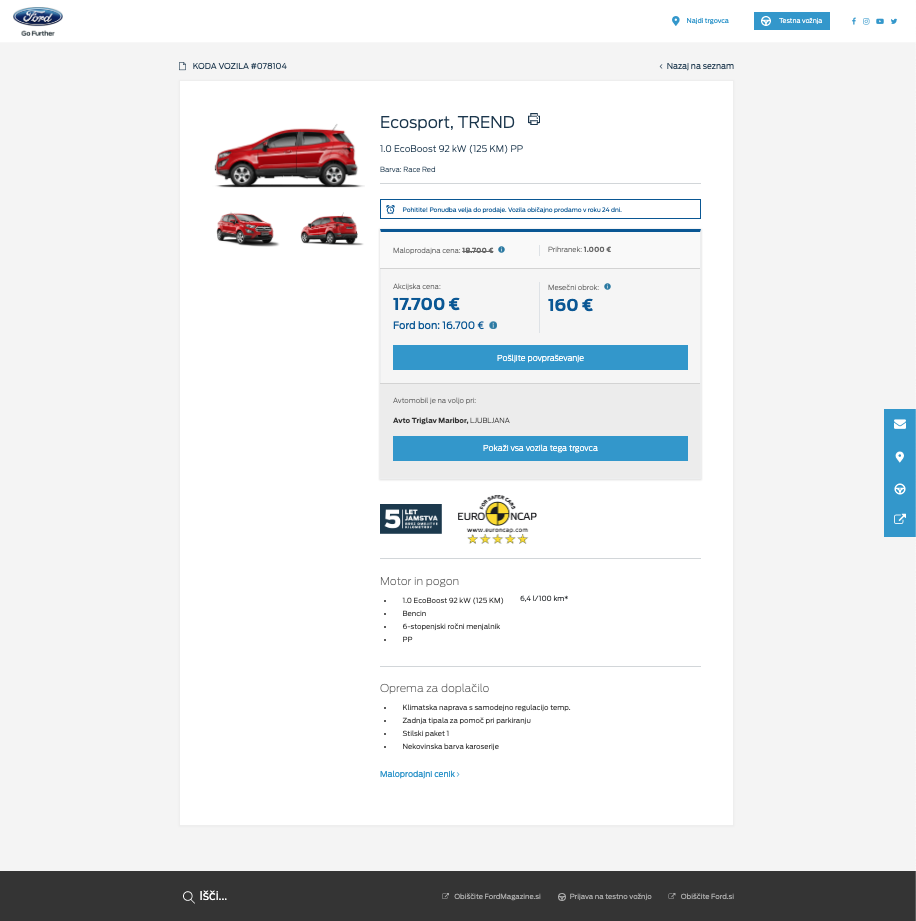The width and height of the screenshot is (916, 921).
Task: Click the struck-through 18.700 € price
Action: pyautogui.click(x=478, y=250)
